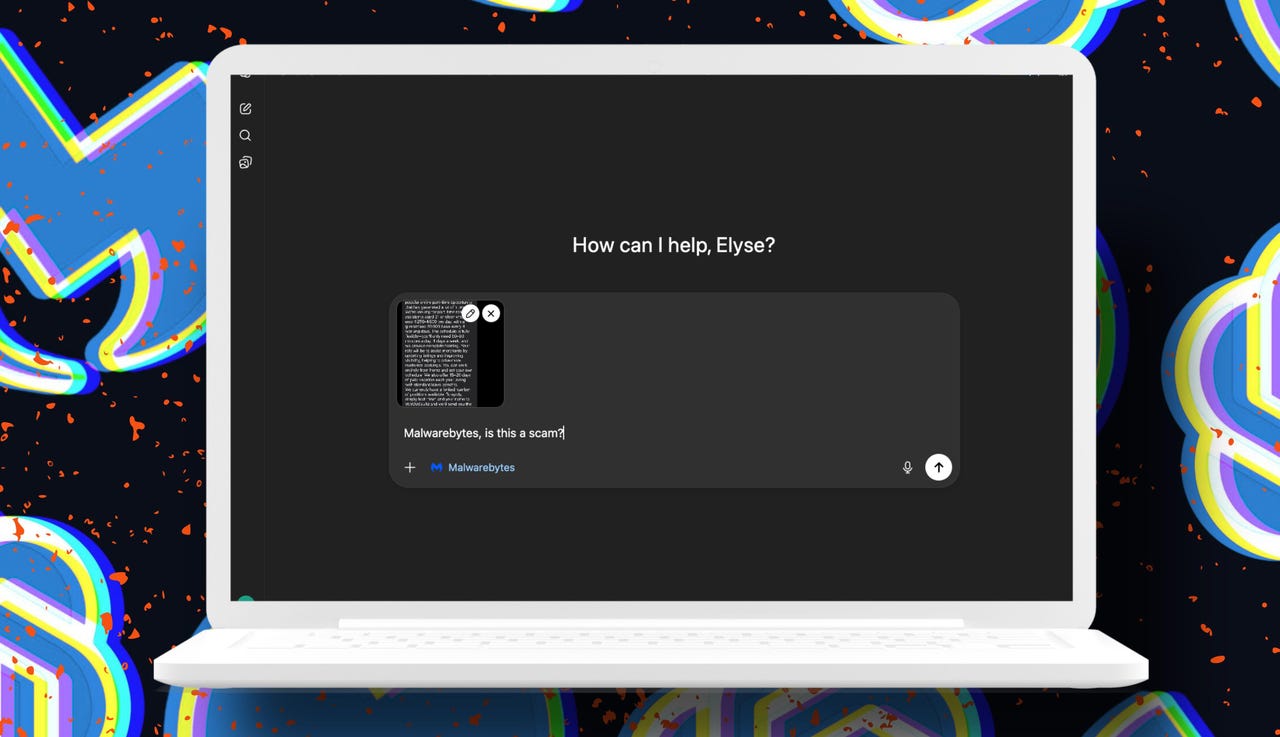
Task: Click the blue Malwarebytes M logo
Action: (x=436, y=467)
